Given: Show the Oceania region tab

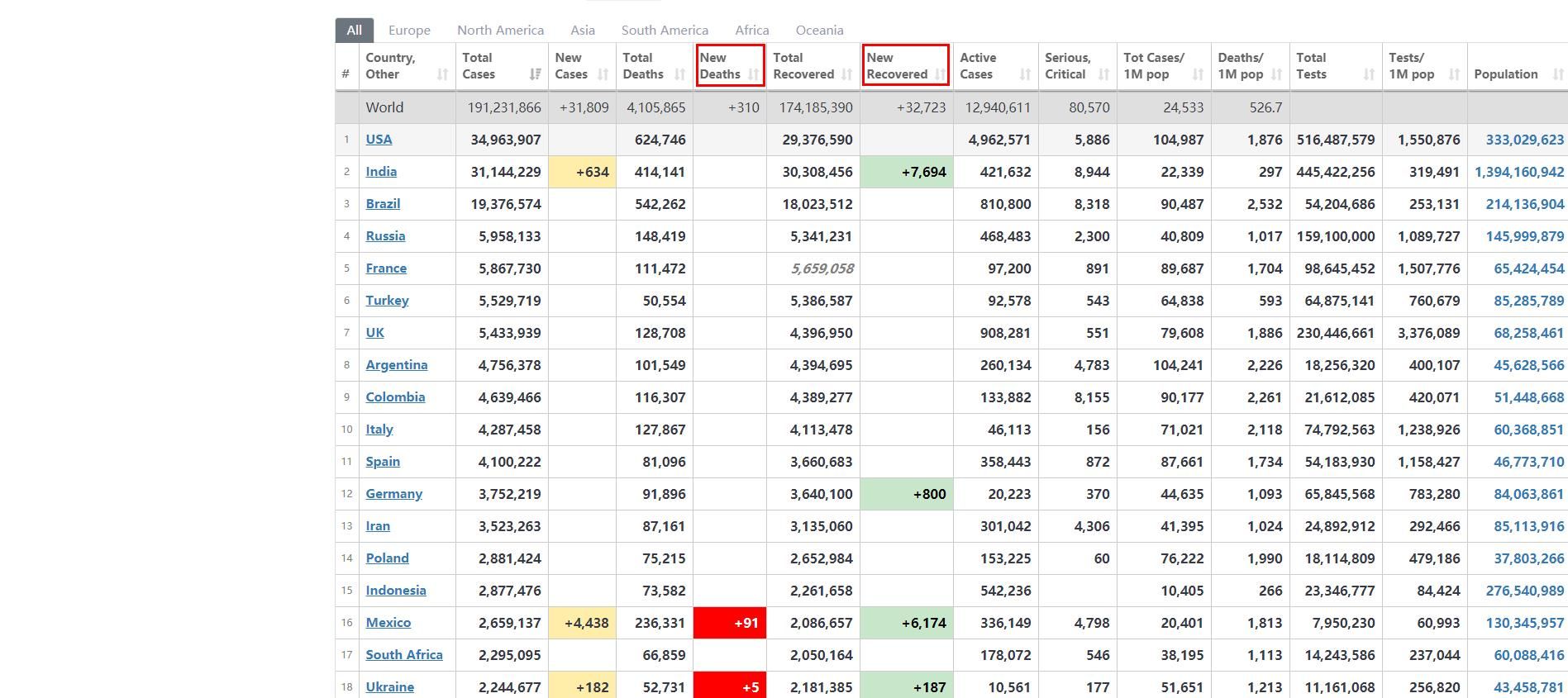Looking at the screenshot, I should click(819, 31).
